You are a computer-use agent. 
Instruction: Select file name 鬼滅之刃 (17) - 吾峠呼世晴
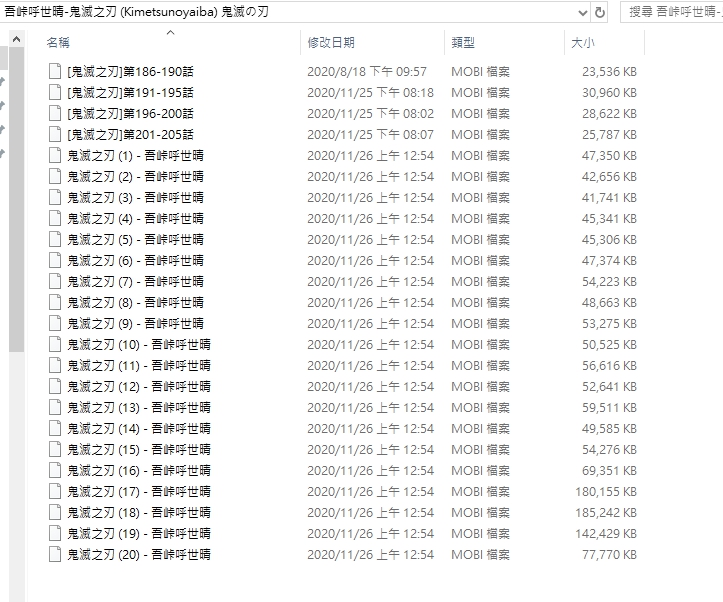(139, 491)
